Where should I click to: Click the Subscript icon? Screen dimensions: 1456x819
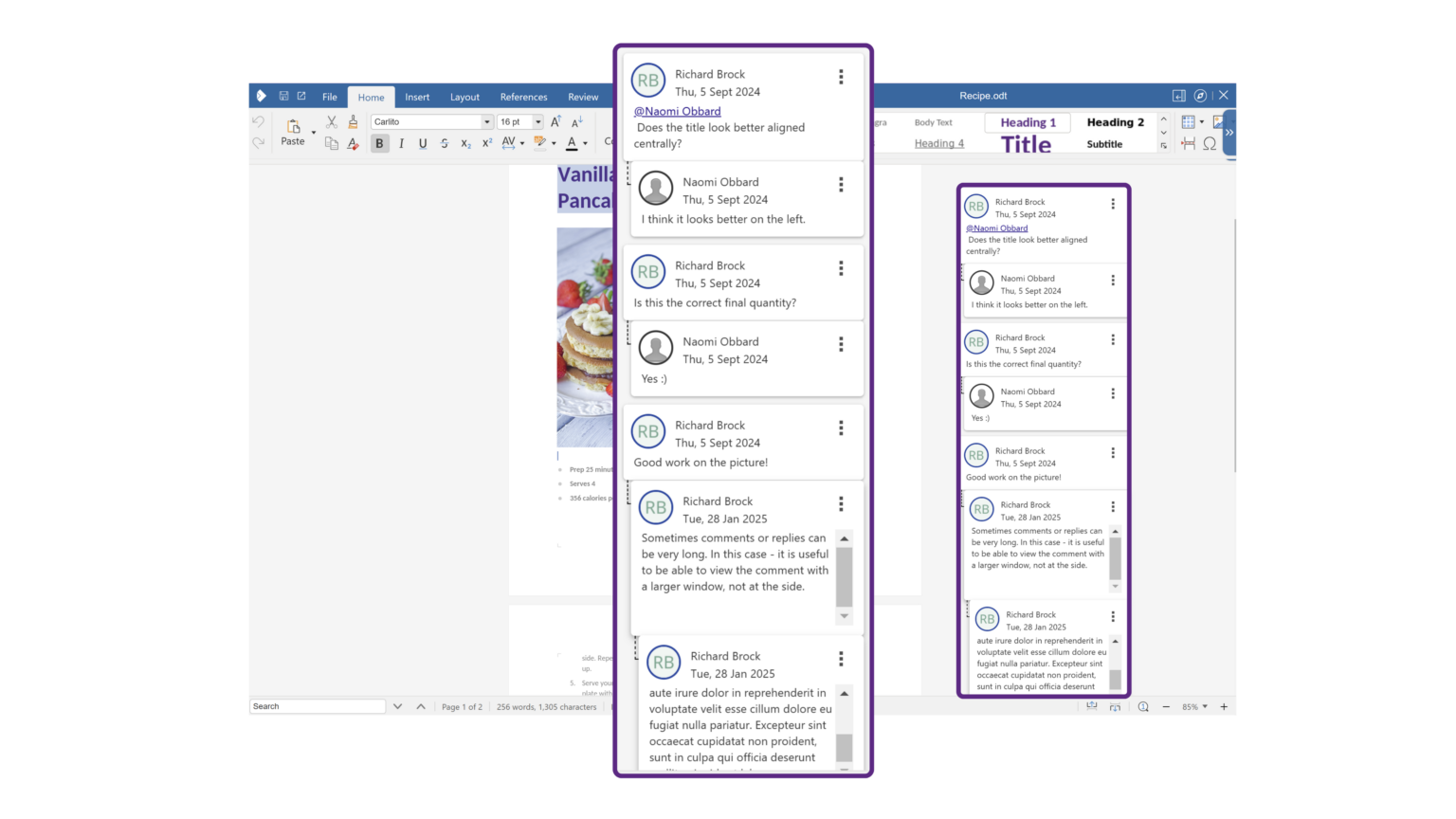point(465,144)
